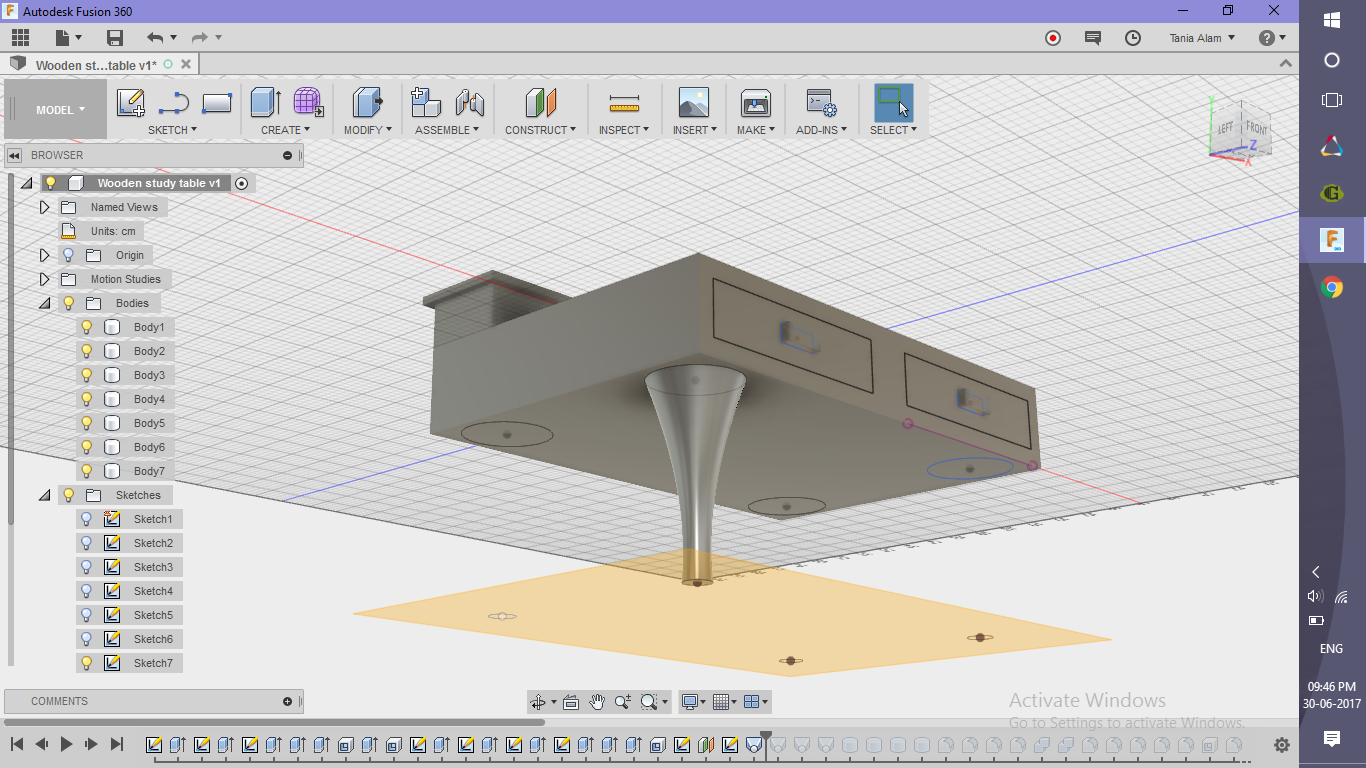Open the Data Panel grid icon
Image resolution: width=1366 pixels, height=768 pixels.
coord(20,38)
